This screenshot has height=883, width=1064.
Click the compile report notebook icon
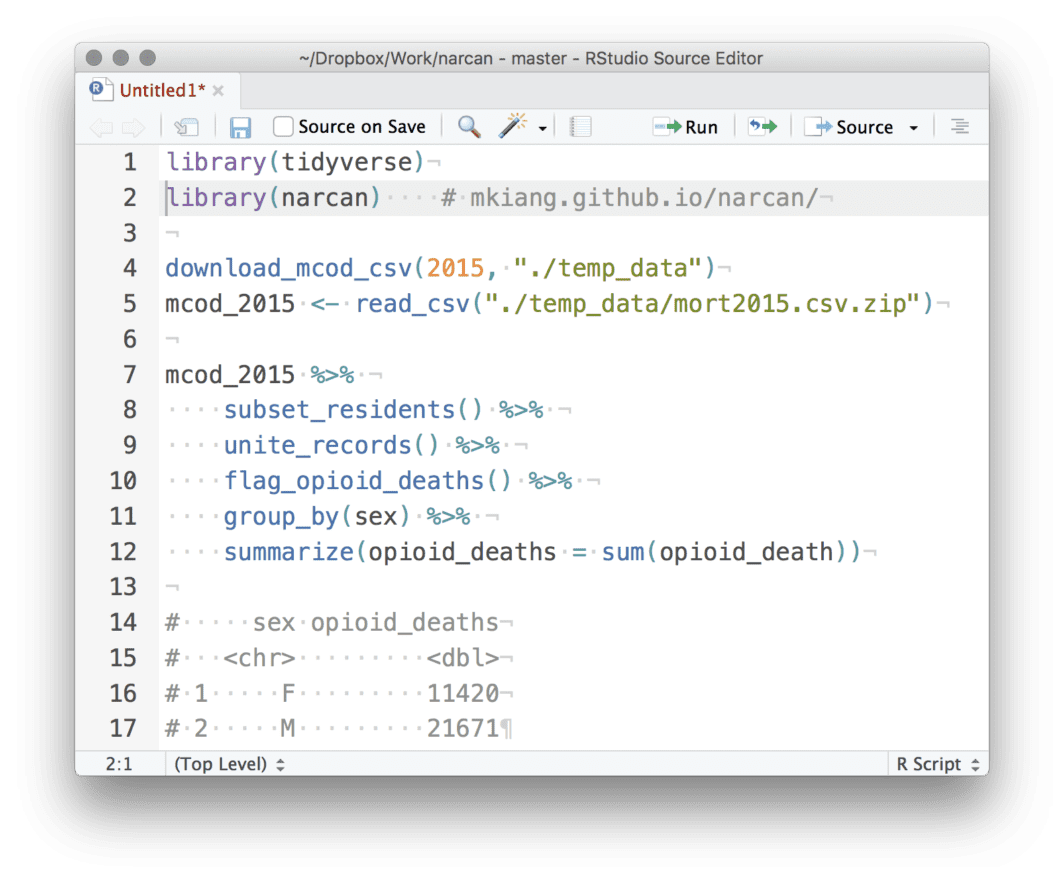580,127
